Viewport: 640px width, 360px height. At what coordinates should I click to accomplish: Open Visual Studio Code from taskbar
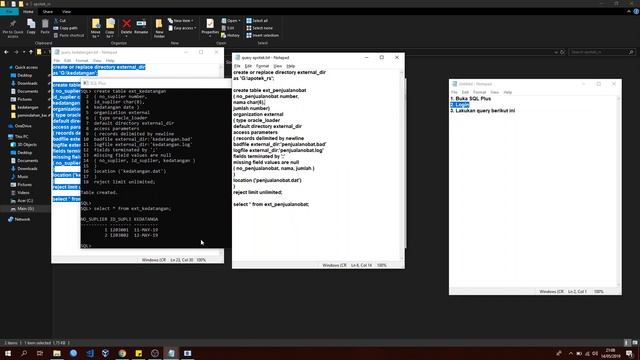coord(90,353)
